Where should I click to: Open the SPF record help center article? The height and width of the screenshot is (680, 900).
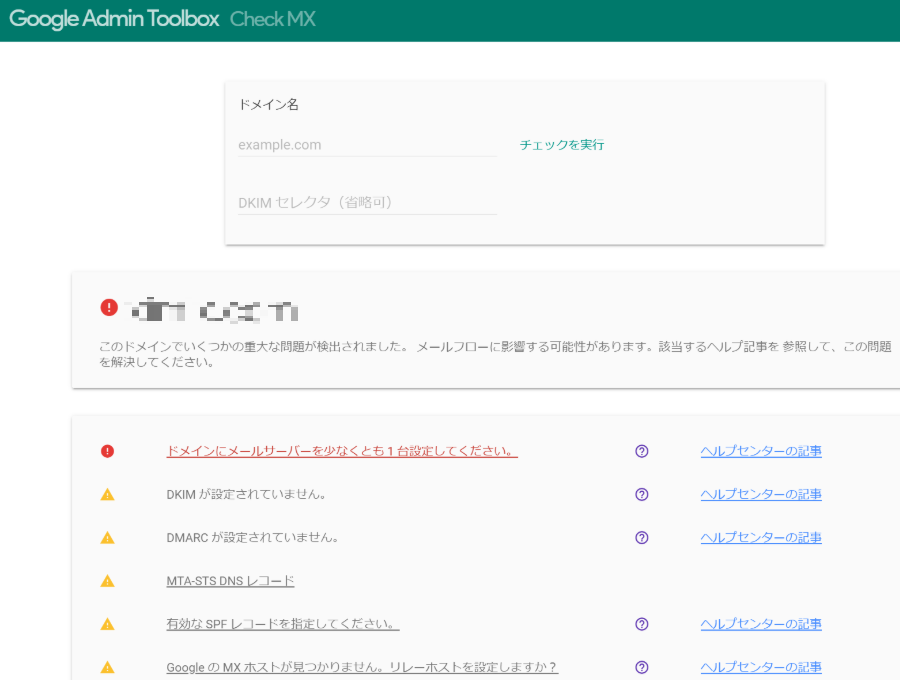(x=761, y=623)
